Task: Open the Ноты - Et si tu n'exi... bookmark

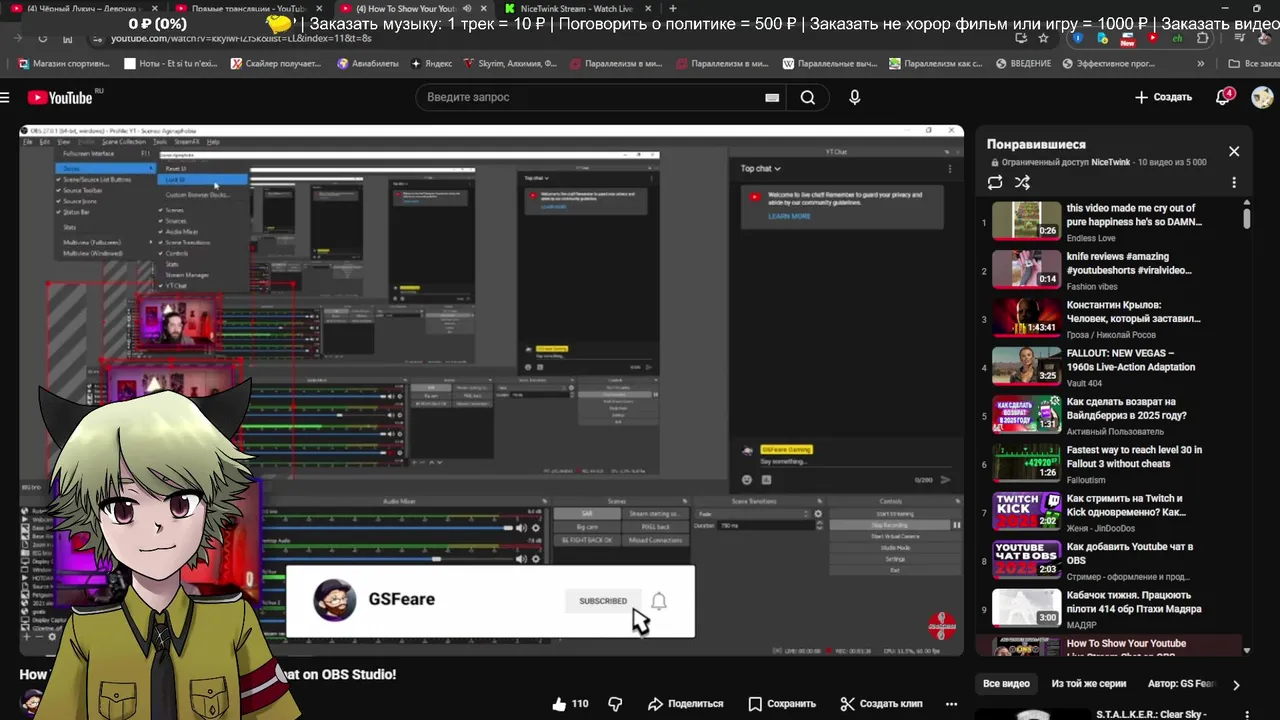Action: [x=170, y=63]
